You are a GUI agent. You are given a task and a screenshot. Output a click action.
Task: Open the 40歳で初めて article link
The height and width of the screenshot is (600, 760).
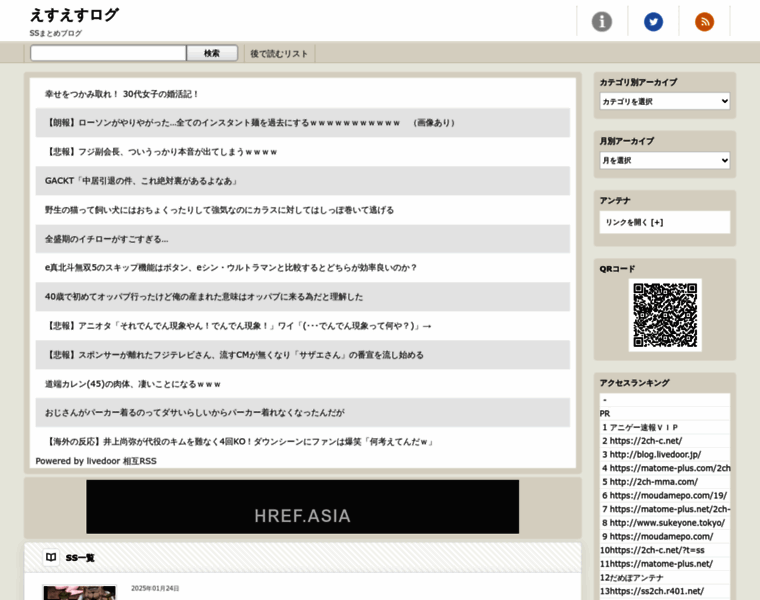[x=204, y=297]
